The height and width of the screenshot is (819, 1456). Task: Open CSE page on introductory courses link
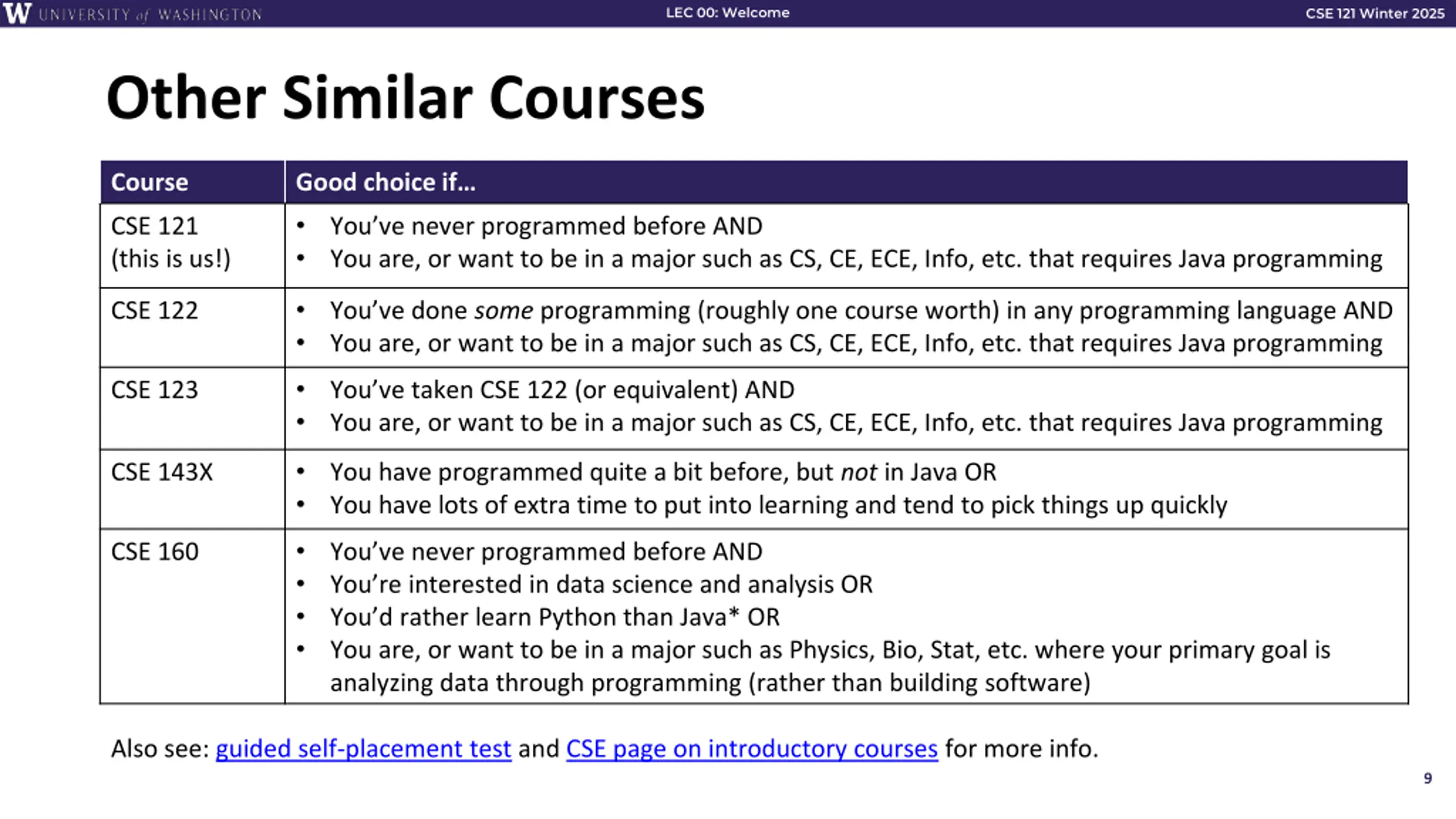click(752, 748)
